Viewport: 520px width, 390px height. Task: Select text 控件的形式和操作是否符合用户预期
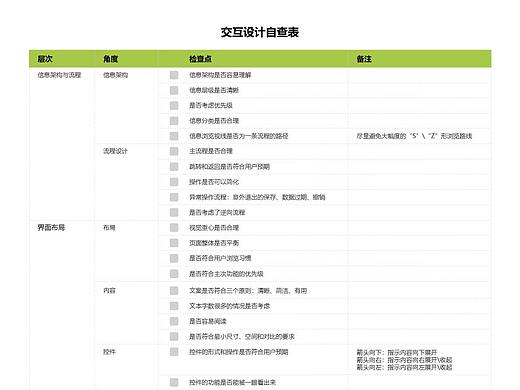coord(239,352)
